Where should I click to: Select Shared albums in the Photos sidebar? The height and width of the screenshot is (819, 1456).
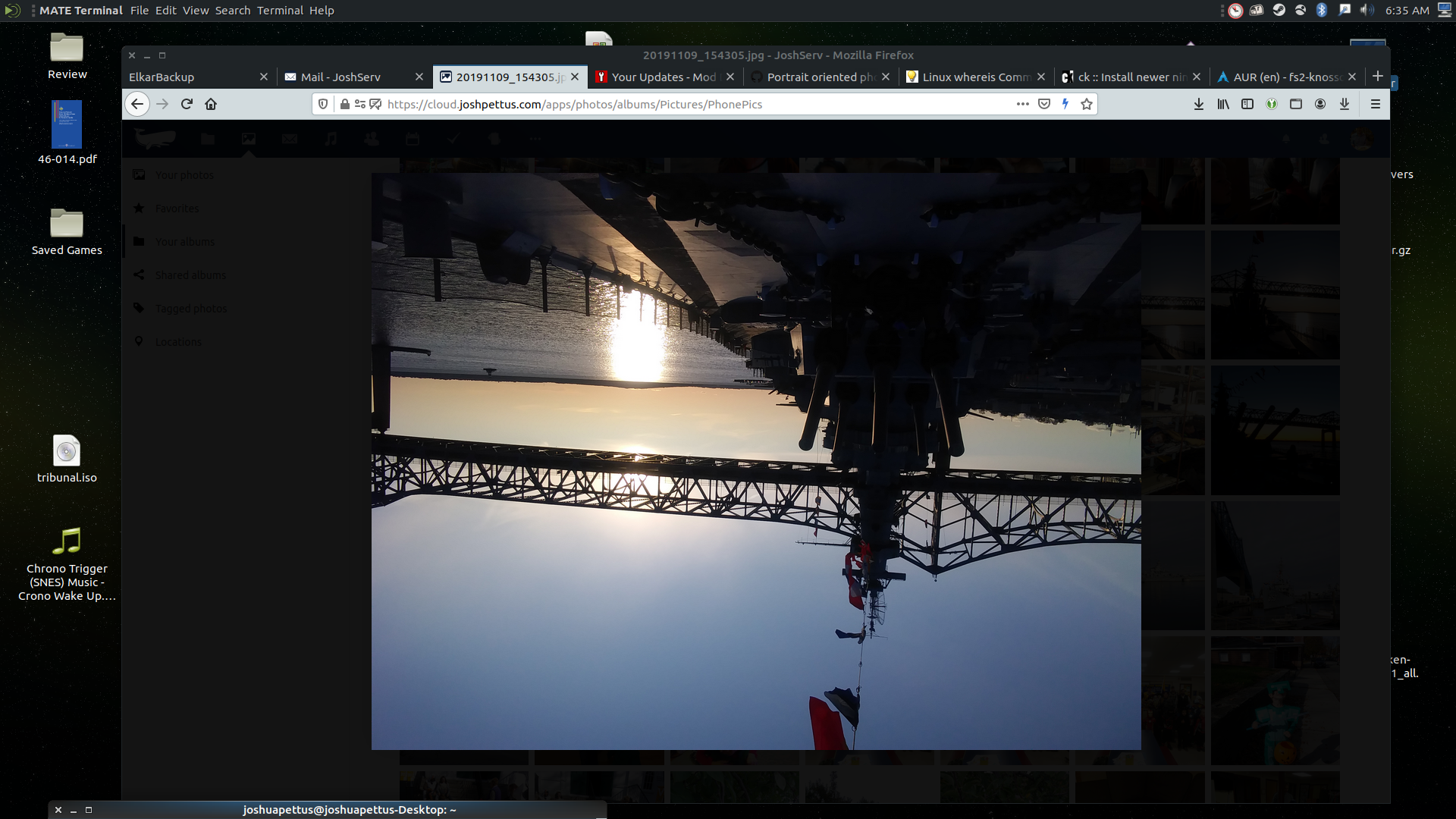[190, 275]
